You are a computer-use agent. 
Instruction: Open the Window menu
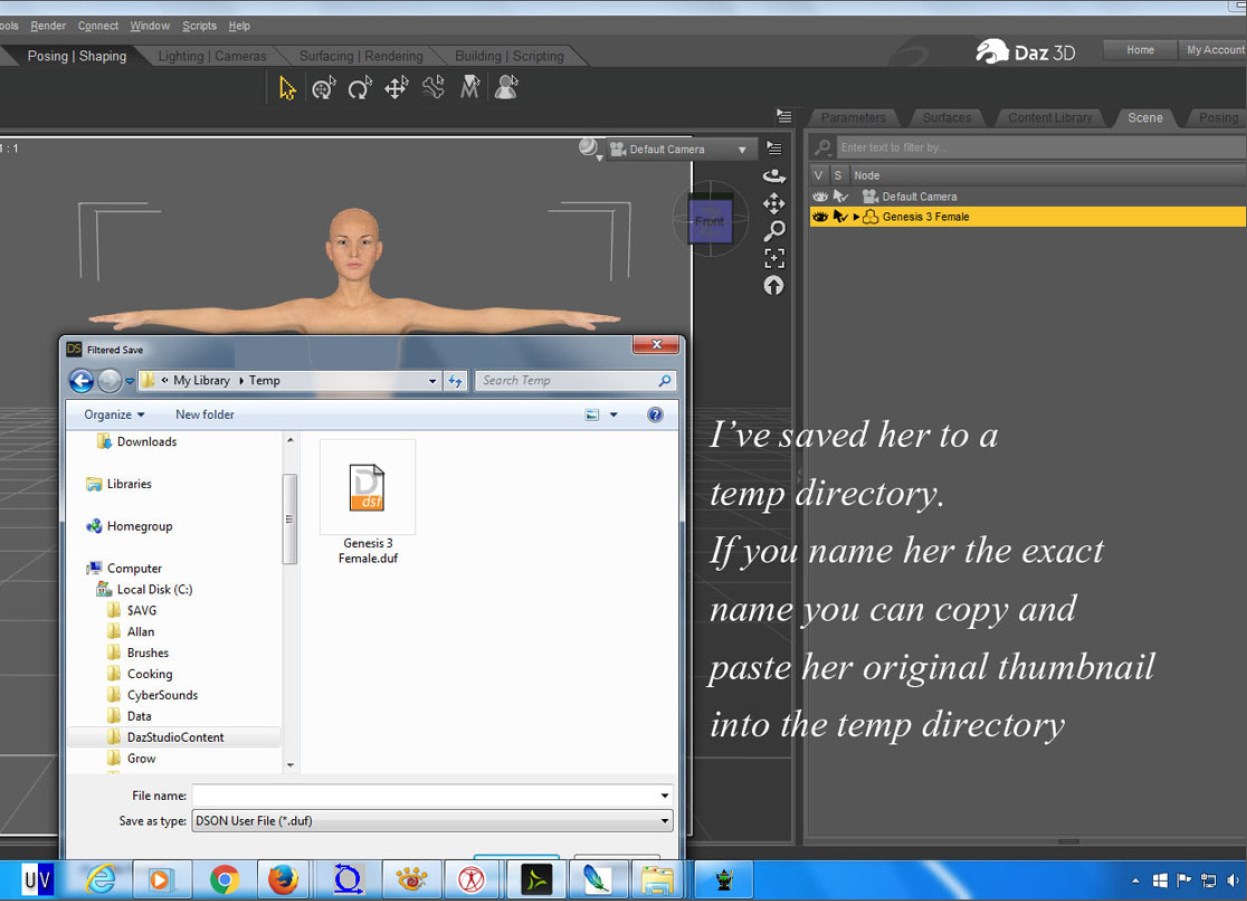click(x=150, y=26)
